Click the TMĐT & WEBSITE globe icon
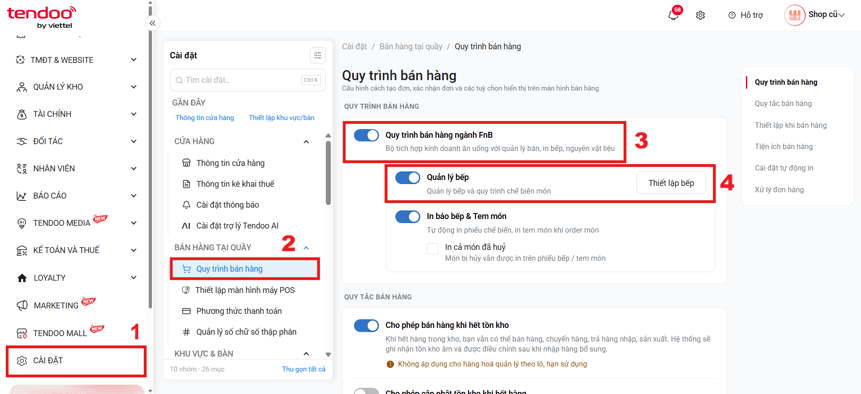The image size is (861, 394). pyautogui.click(x=21, y=60)
